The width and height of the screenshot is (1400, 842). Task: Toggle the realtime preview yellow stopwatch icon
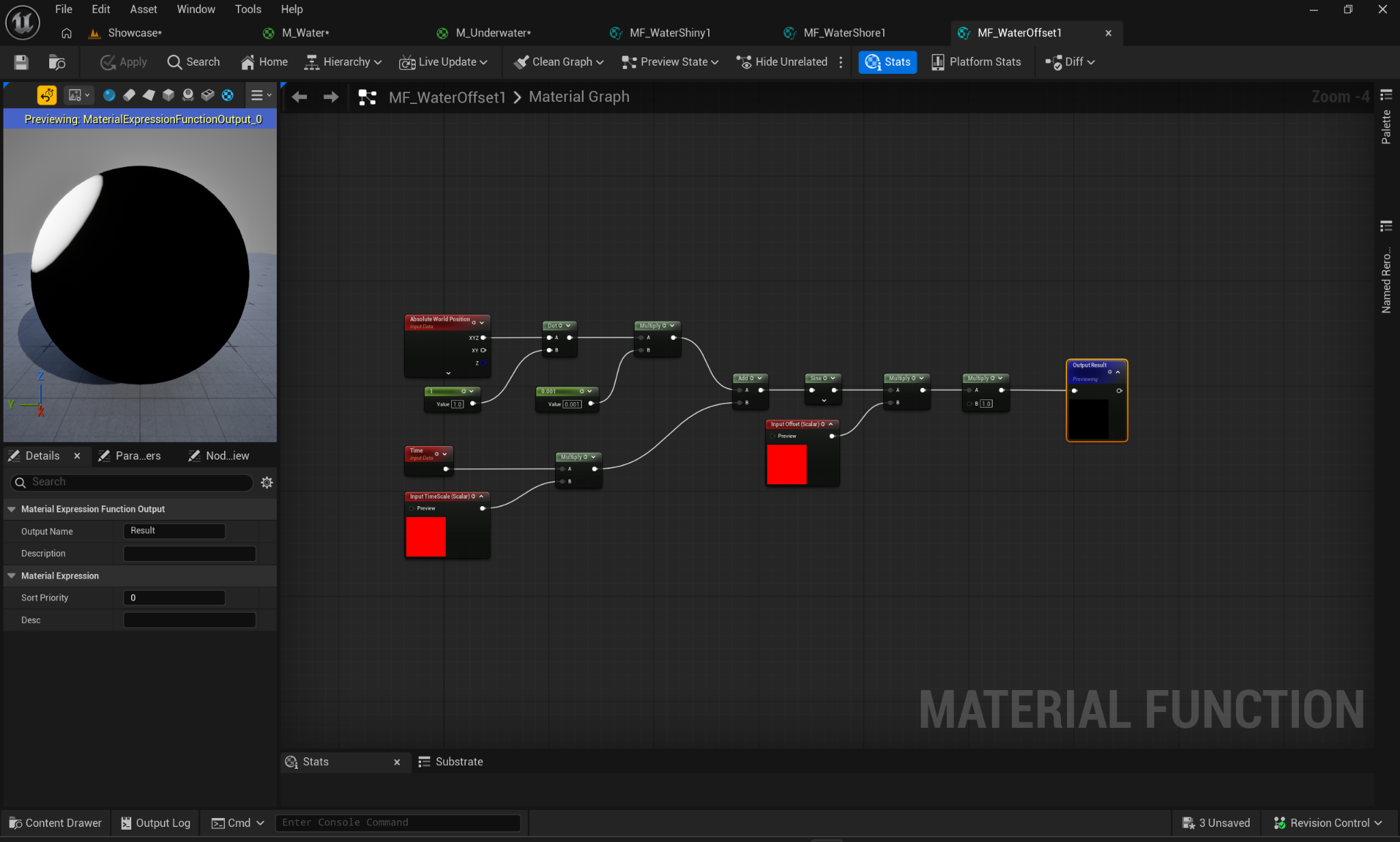[46, 95]
